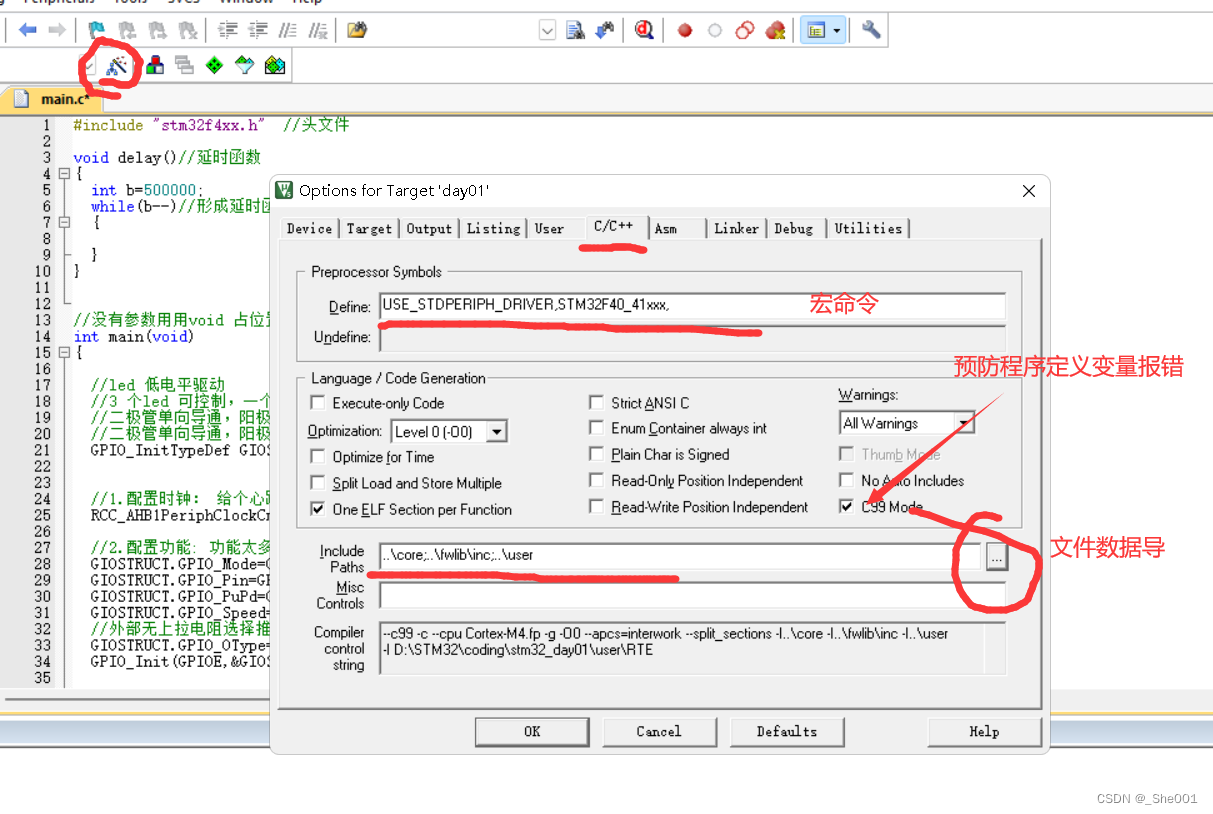Open the Include Paths browse button
The height and width of the screenshot is (814, 1213).
996,558
